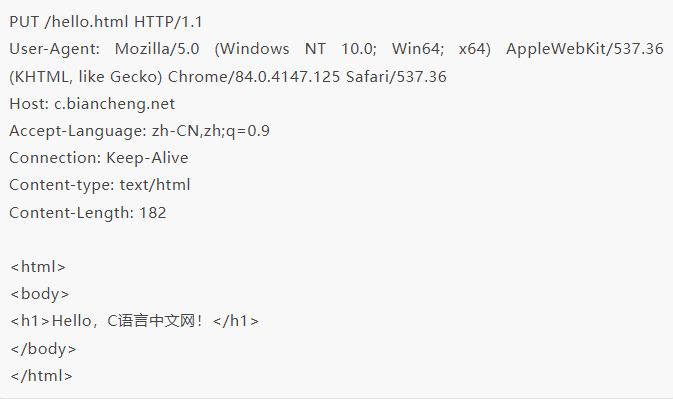Viewport: 673px width, 399px height.
Task: Click the opening <html> tag
Action: (38, 267)
